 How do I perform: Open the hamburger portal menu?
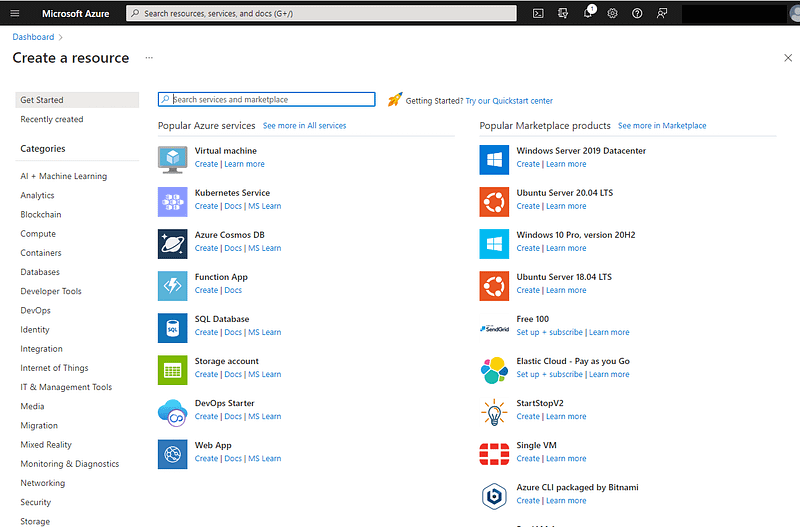(x=15, y=13)
